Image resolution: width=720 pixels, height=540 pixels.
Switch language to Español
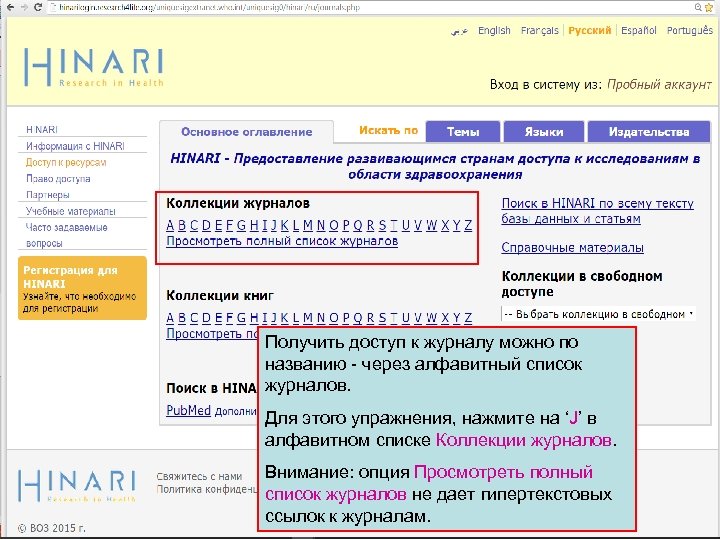click(x=639, y=30)
